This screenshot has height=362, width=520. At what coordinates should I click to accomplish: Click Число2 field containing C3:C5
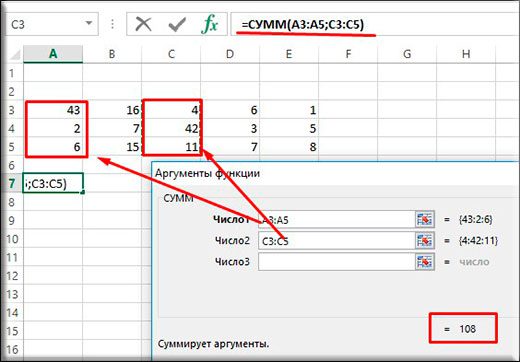(x=336, y=241)
